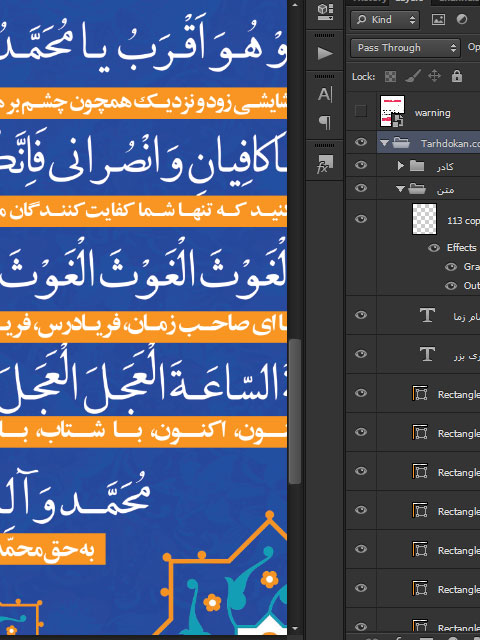This screenshot has width=480, height=640.
Task: Collapse the متن group triangle
Action: tap(400, 189)
